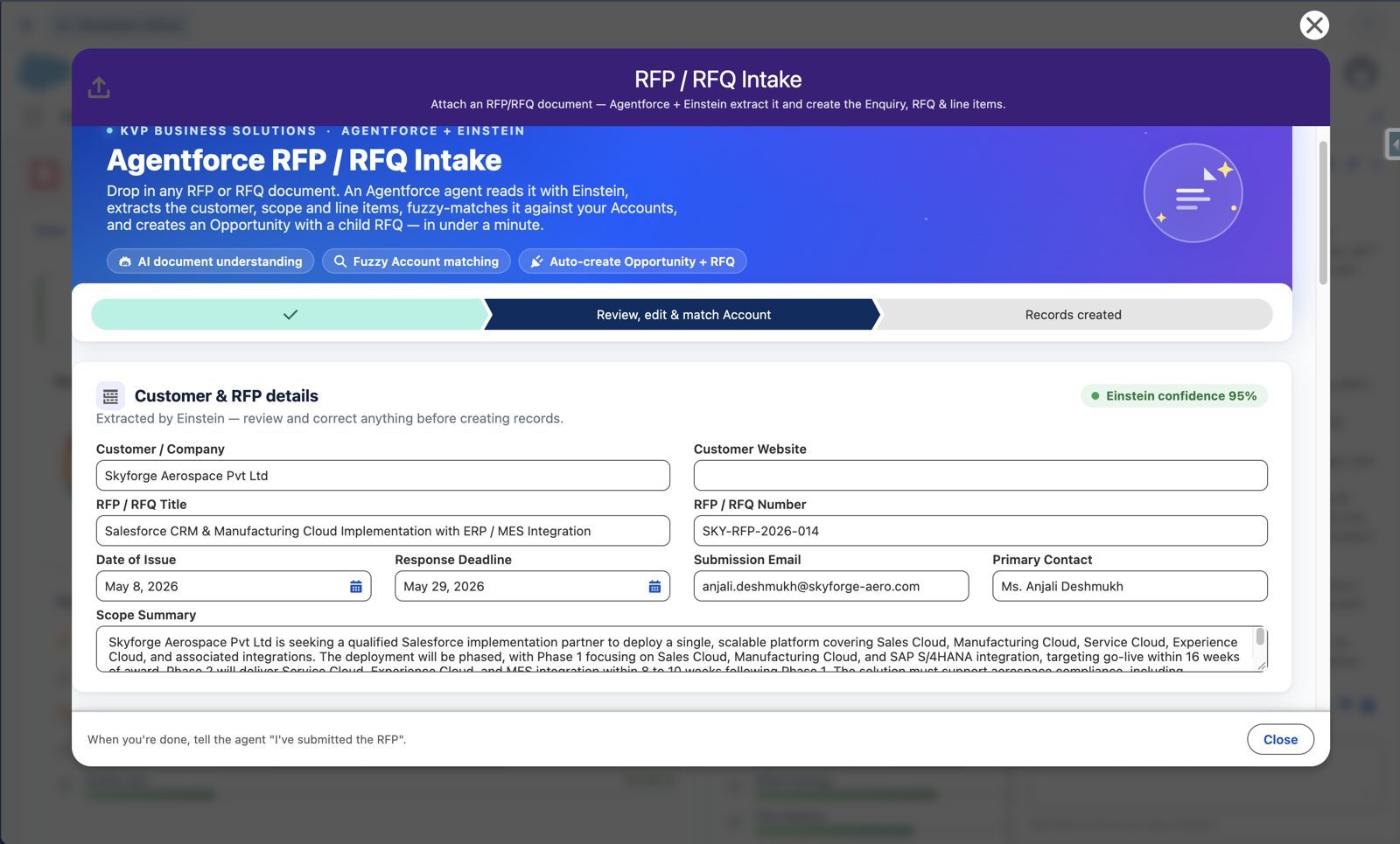Screen dimensions: 1400x844
Task: Click the AI document understanding pill
Action: point(211,262)
